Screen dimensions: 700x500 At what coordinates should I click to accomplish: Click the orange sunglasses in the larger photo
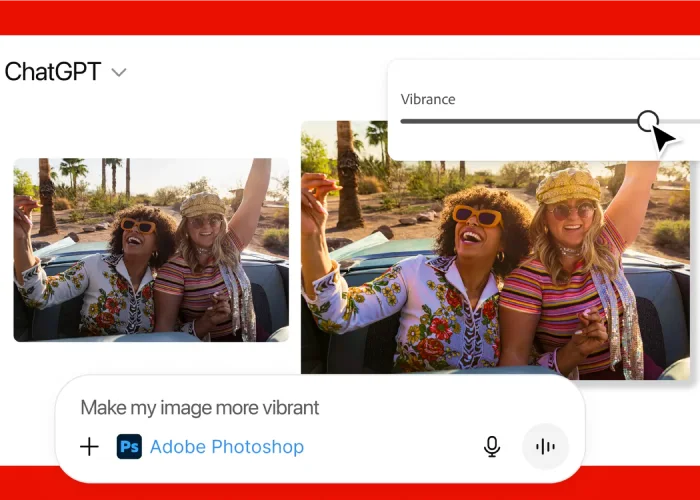(x=476, y=216)
